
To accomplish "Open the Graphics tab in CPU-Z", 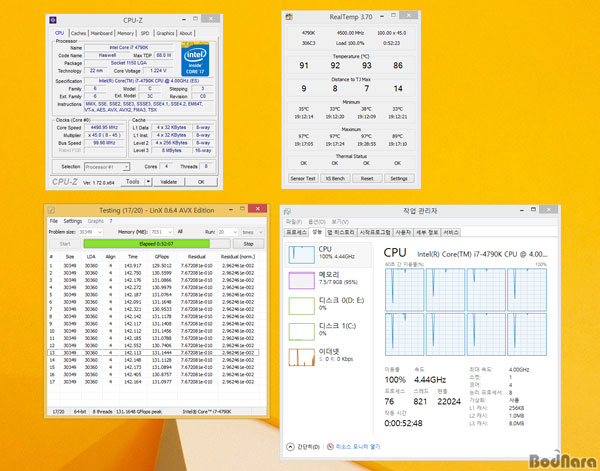I will pyautogui.click(x=165, y=33).
